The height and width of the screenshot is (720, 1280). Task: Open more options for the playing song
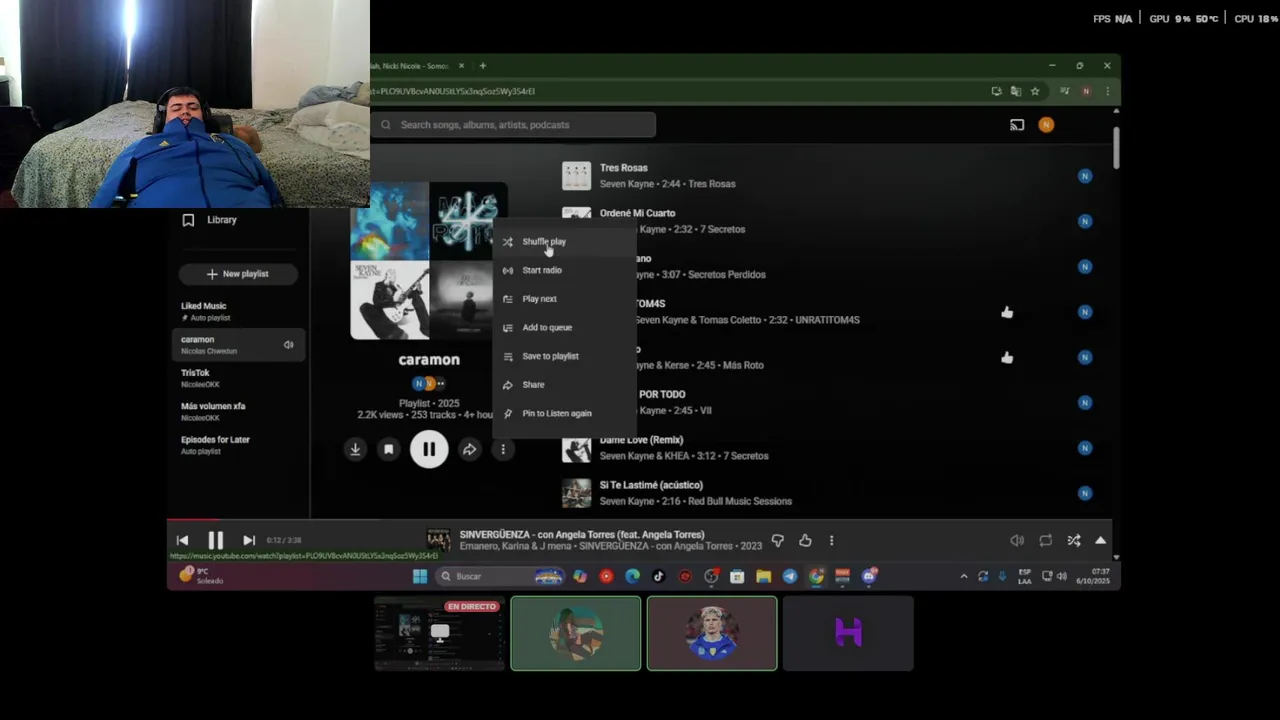(831, 541)
